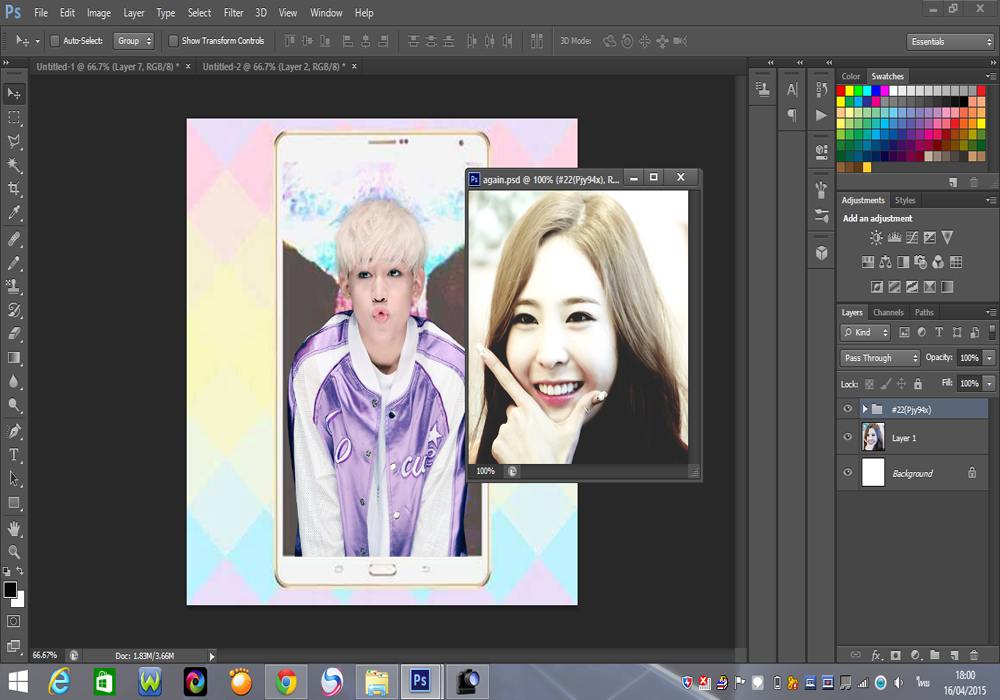Enable the Auto-Select checkbox
Screen dimensions: 1000x700
pyautogui.click(x=55, y=41)
